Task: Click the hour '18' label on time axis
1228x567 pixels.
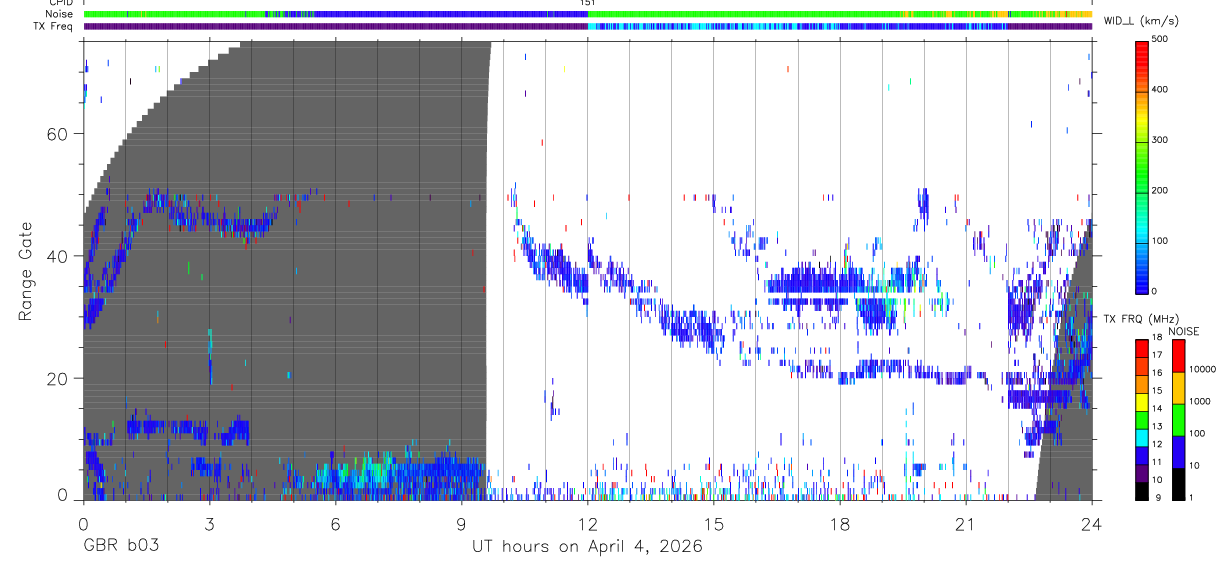Action: (840, 523)
